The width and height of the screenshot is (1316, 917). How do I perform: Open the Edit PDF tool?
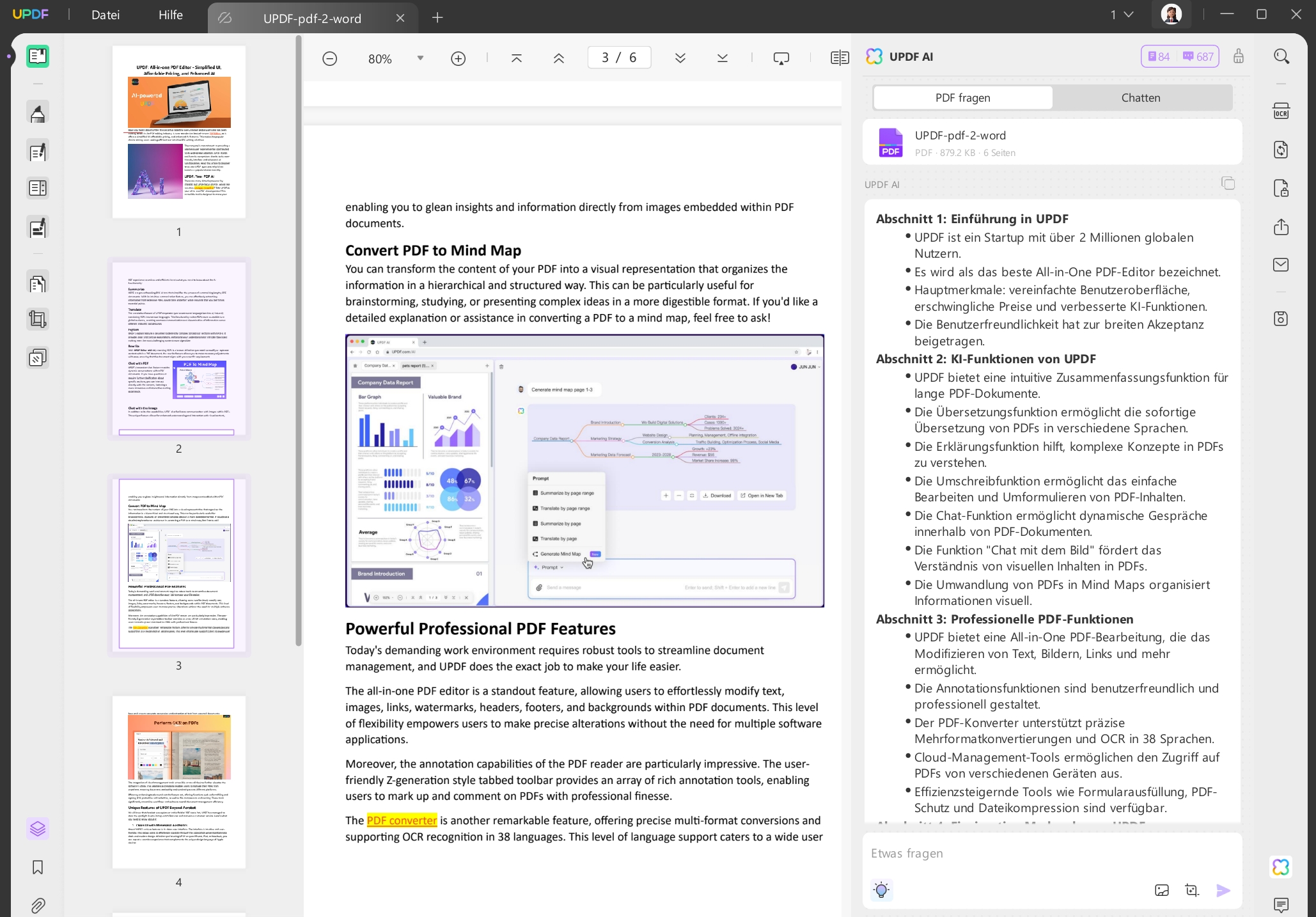[x=38, y=152]
